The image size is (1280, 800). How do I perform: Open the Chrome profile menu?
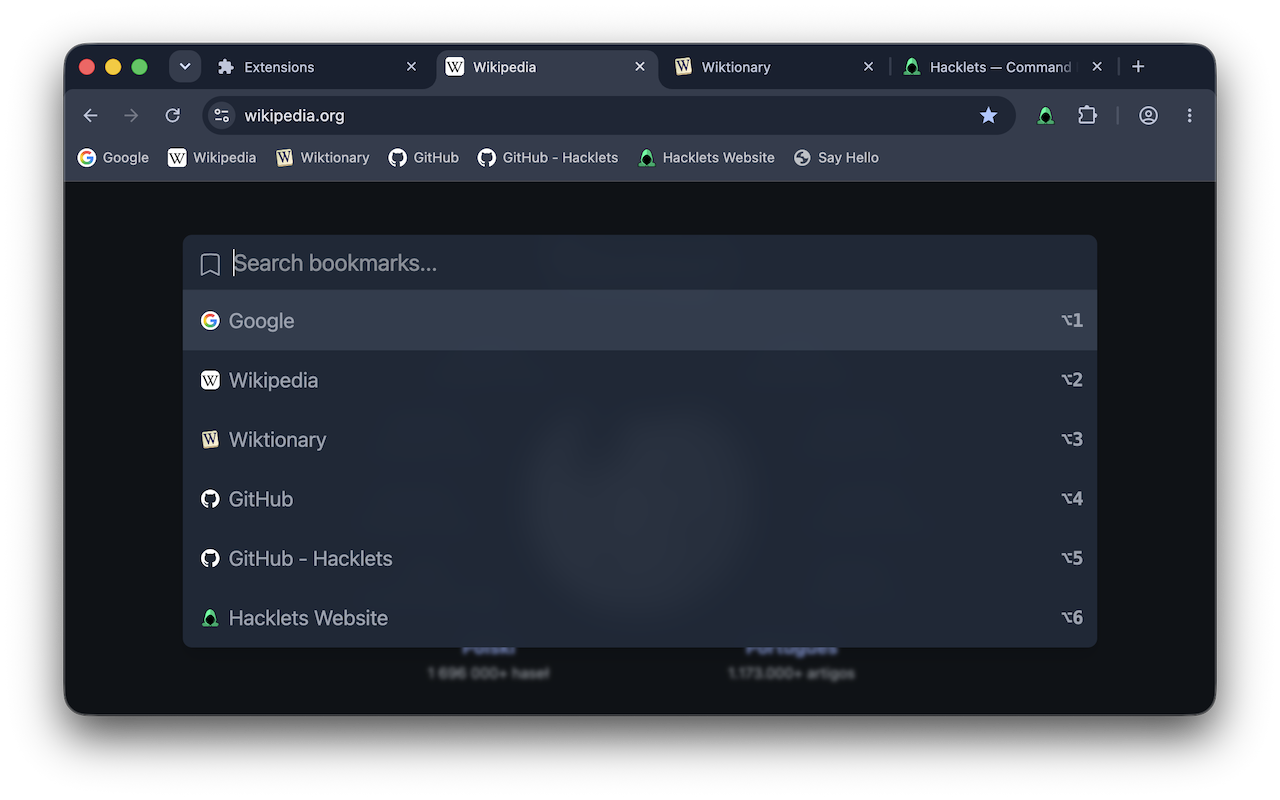(1148, 116)
